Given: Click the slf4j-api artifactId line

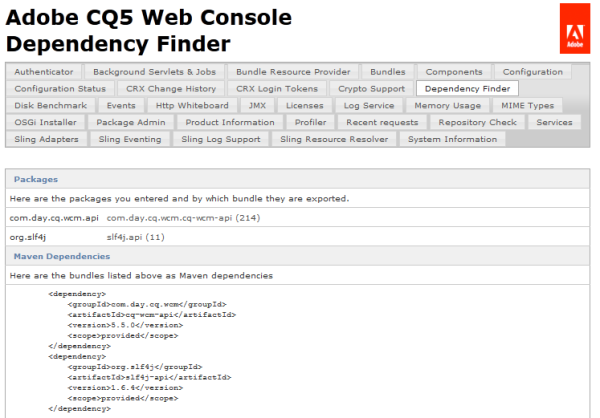Looking at the screenshot, I should [x=150, y=377].
